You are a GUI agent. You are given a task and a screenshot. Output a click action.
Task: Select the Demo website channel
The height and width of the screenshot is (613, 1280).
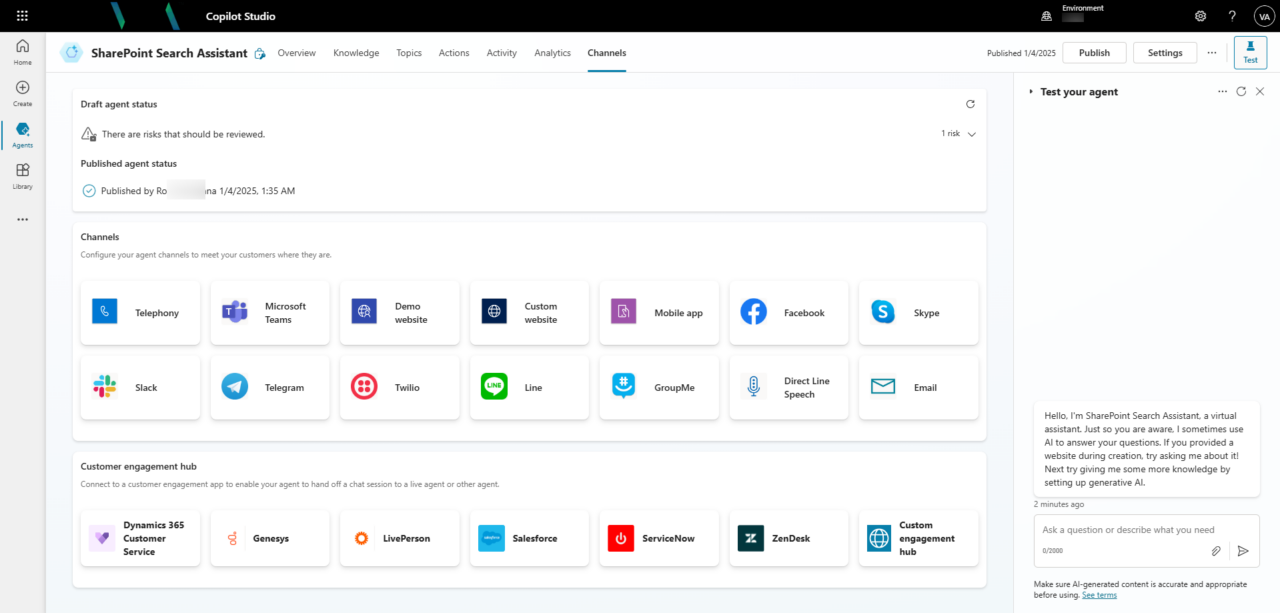[400, 313]
